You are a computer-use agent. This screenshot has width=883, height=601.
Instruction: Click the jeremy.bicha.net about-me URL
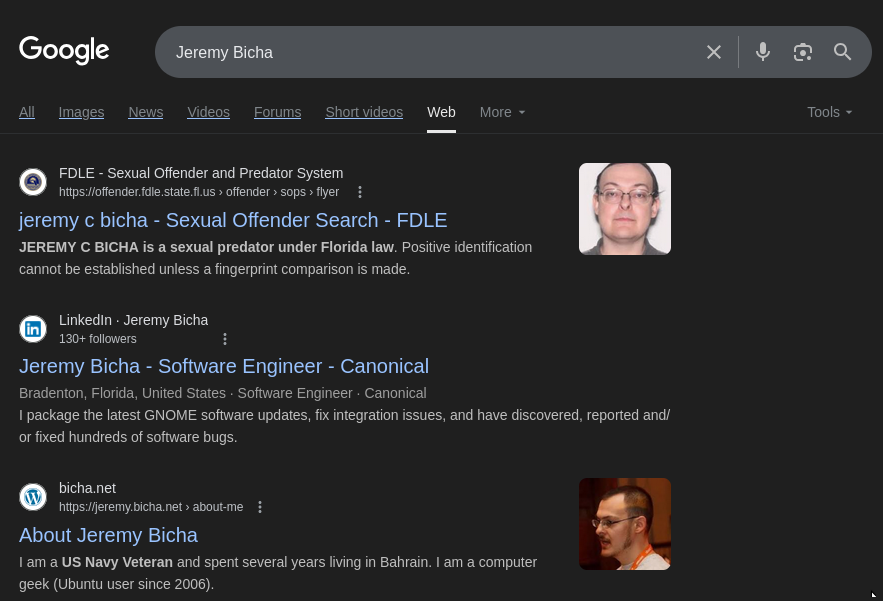click(151, 507)
